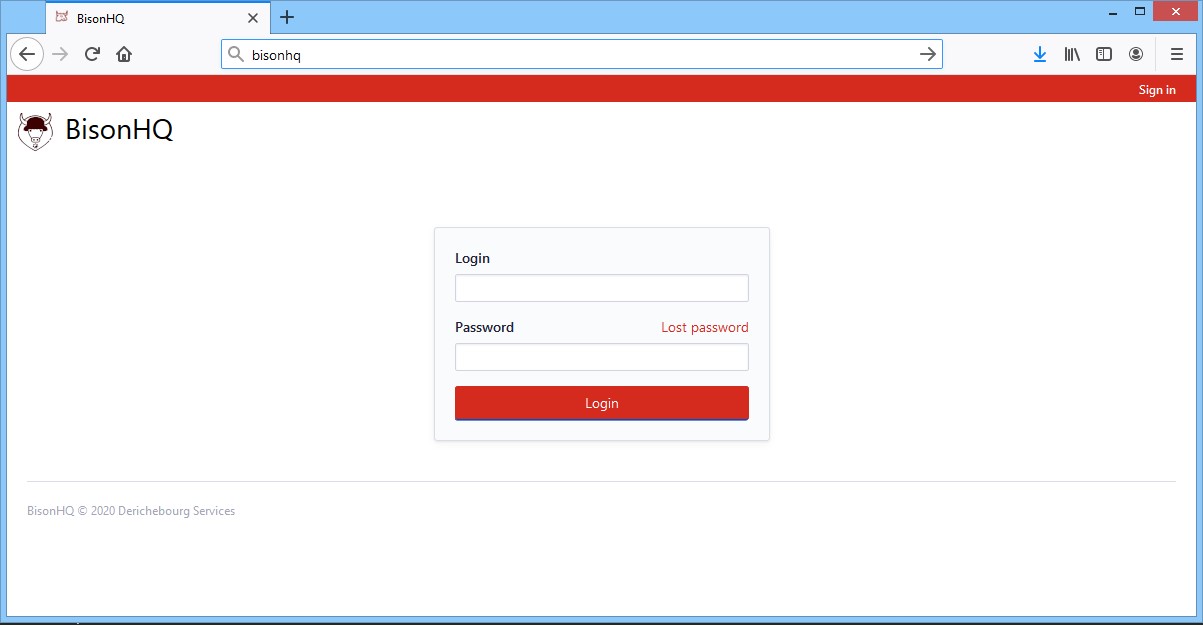The width and height of the screenshot is (1203, 625).
Task: Click the Sign in link in red header
Action: pyautogui.click(x=1157, y=90)
